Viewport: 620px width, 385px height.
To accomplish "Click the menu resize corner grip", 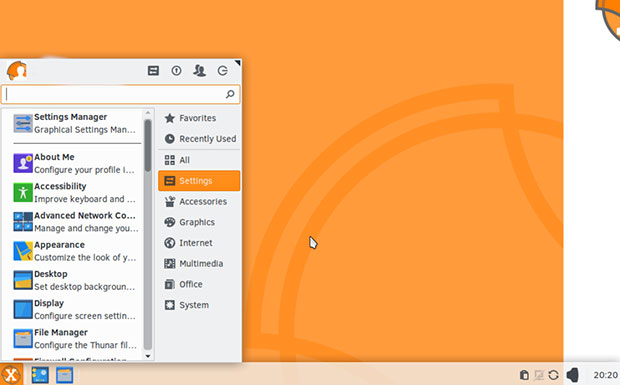I will pyautogui.click(x=237, y=63).
